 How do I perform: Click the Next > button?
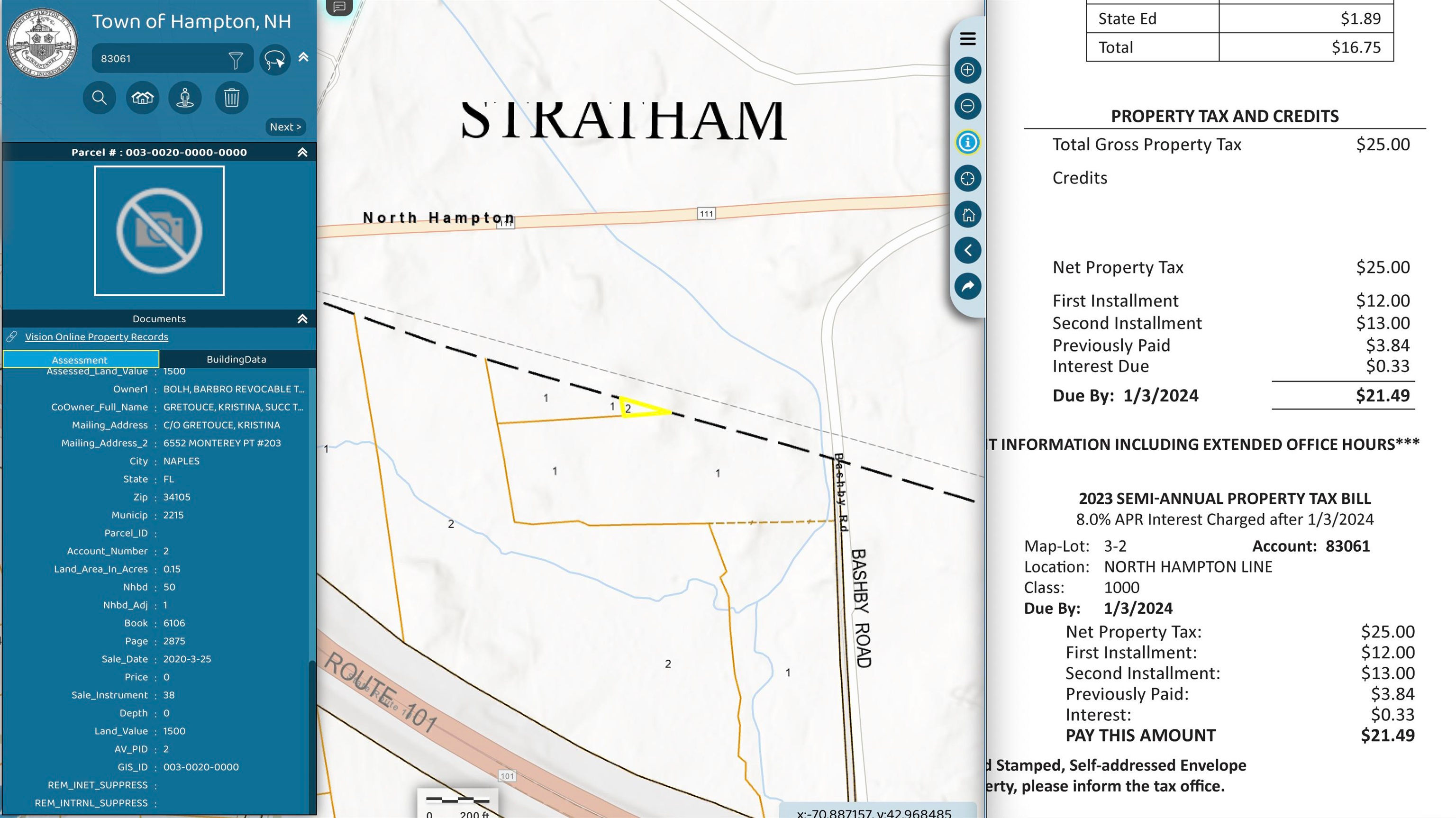pos(285,127)
